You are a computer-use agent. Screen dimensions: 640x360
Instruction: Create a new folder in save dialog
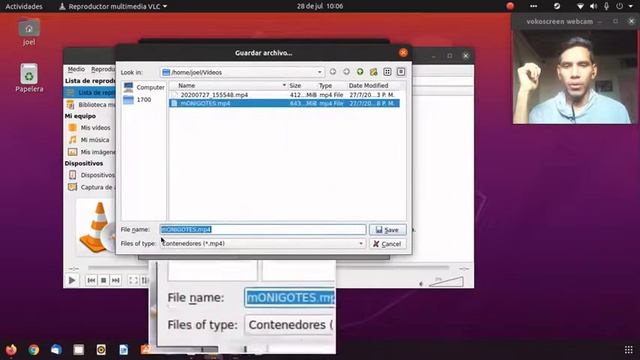(373, 72)
